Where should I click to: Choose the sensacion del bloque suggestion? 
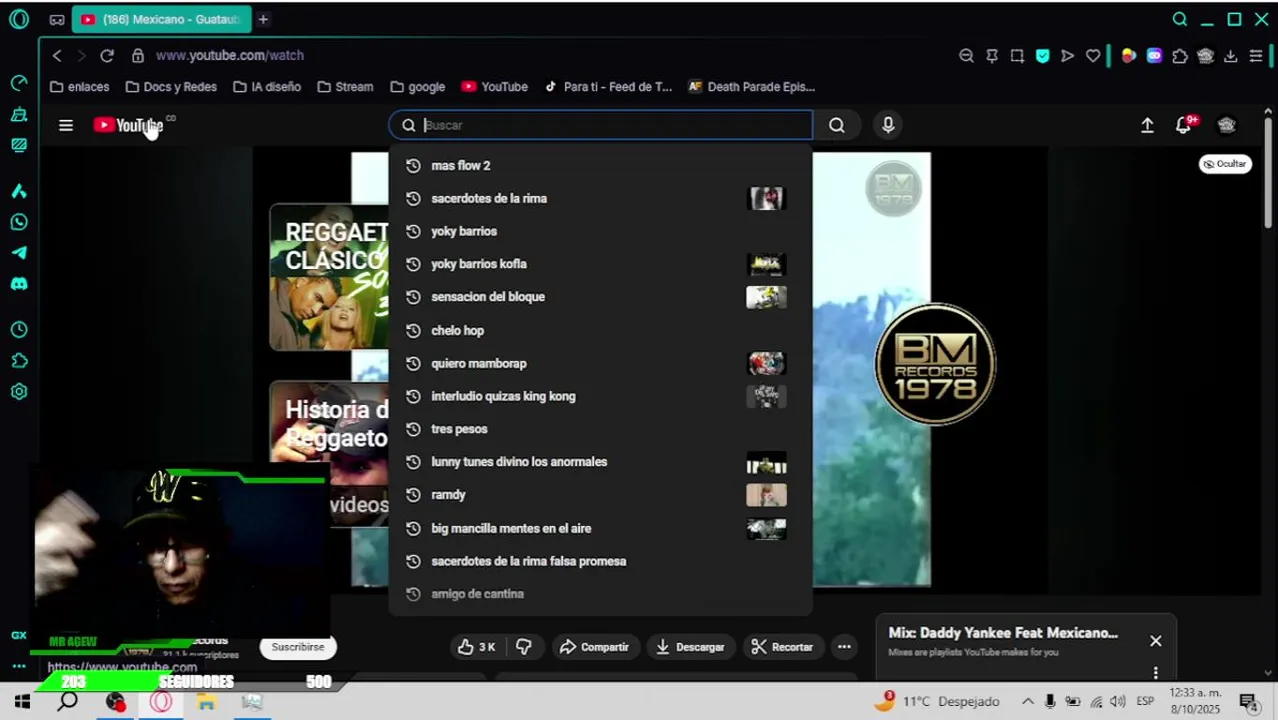600,297
